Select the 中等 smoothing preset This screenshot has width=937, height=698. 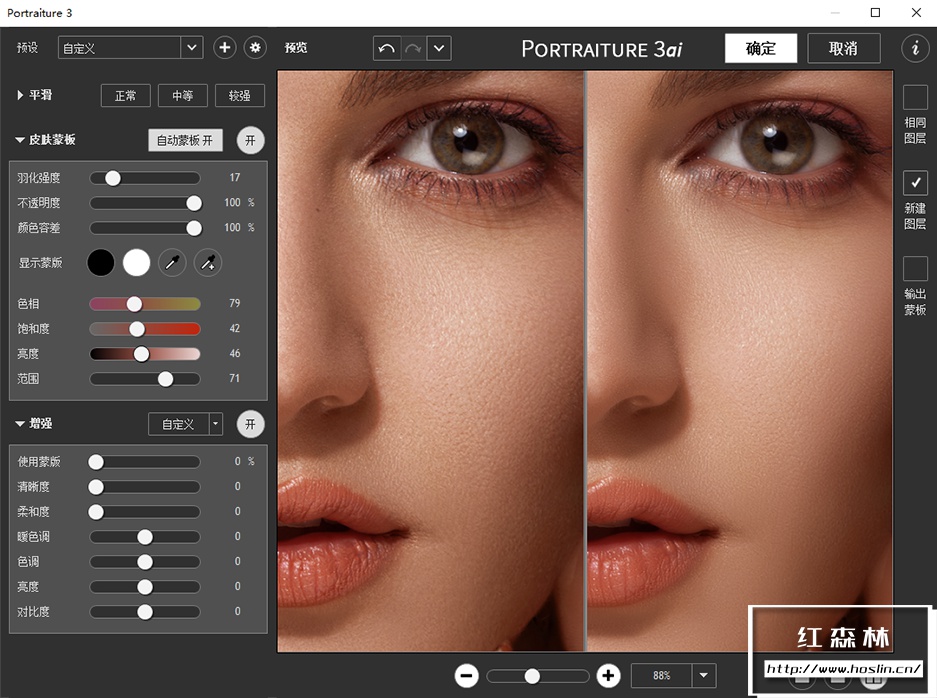(182, 96)
